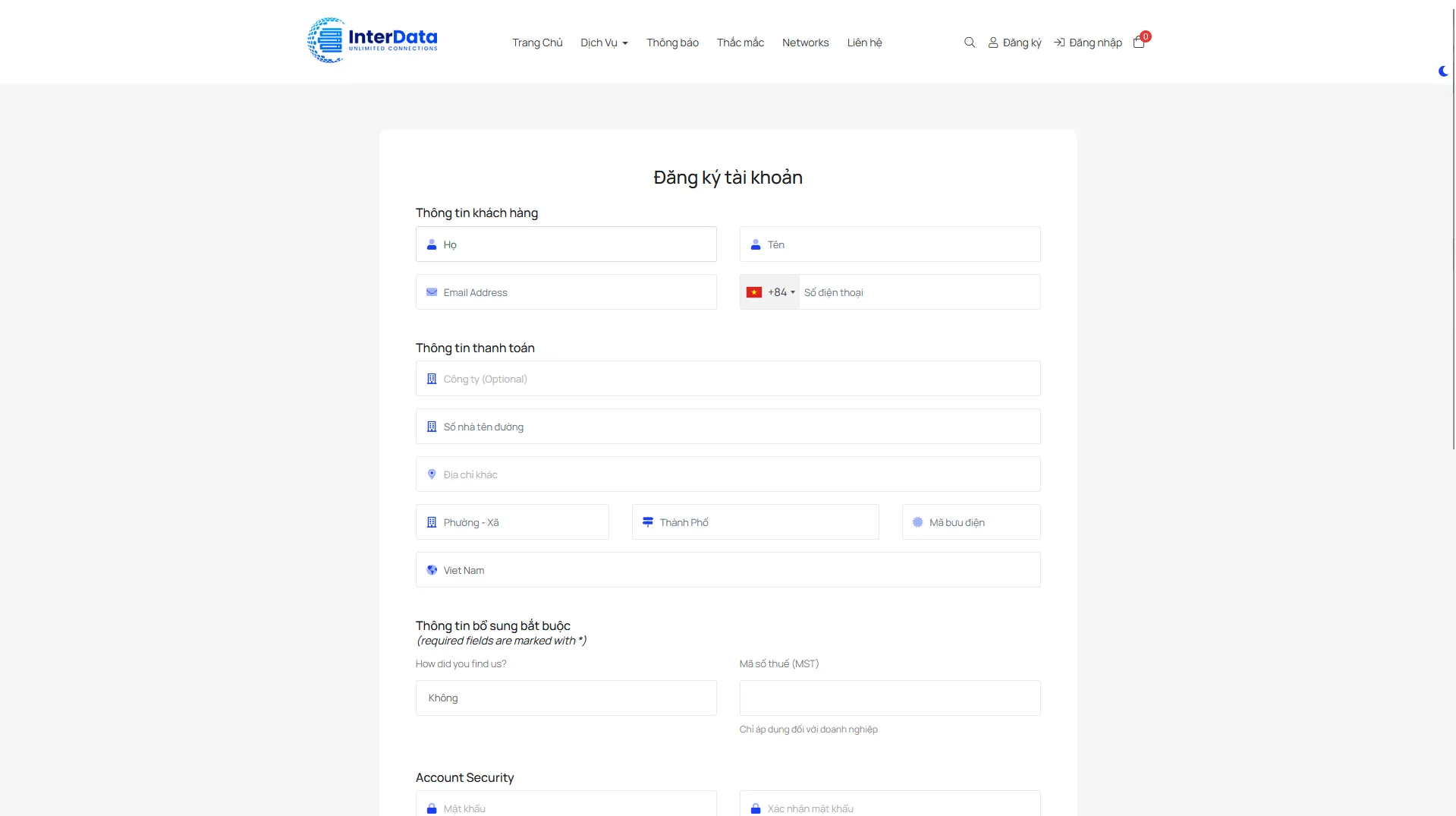Click the Account Security heading
Screen dimensions: 1456x816
464,777
